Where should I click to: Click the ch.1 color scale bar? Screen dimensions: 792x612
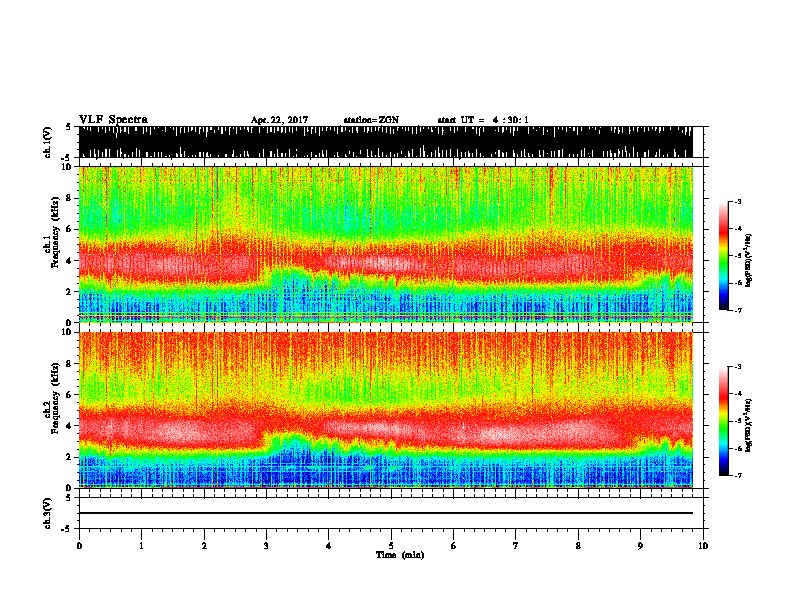coord(724,256)
